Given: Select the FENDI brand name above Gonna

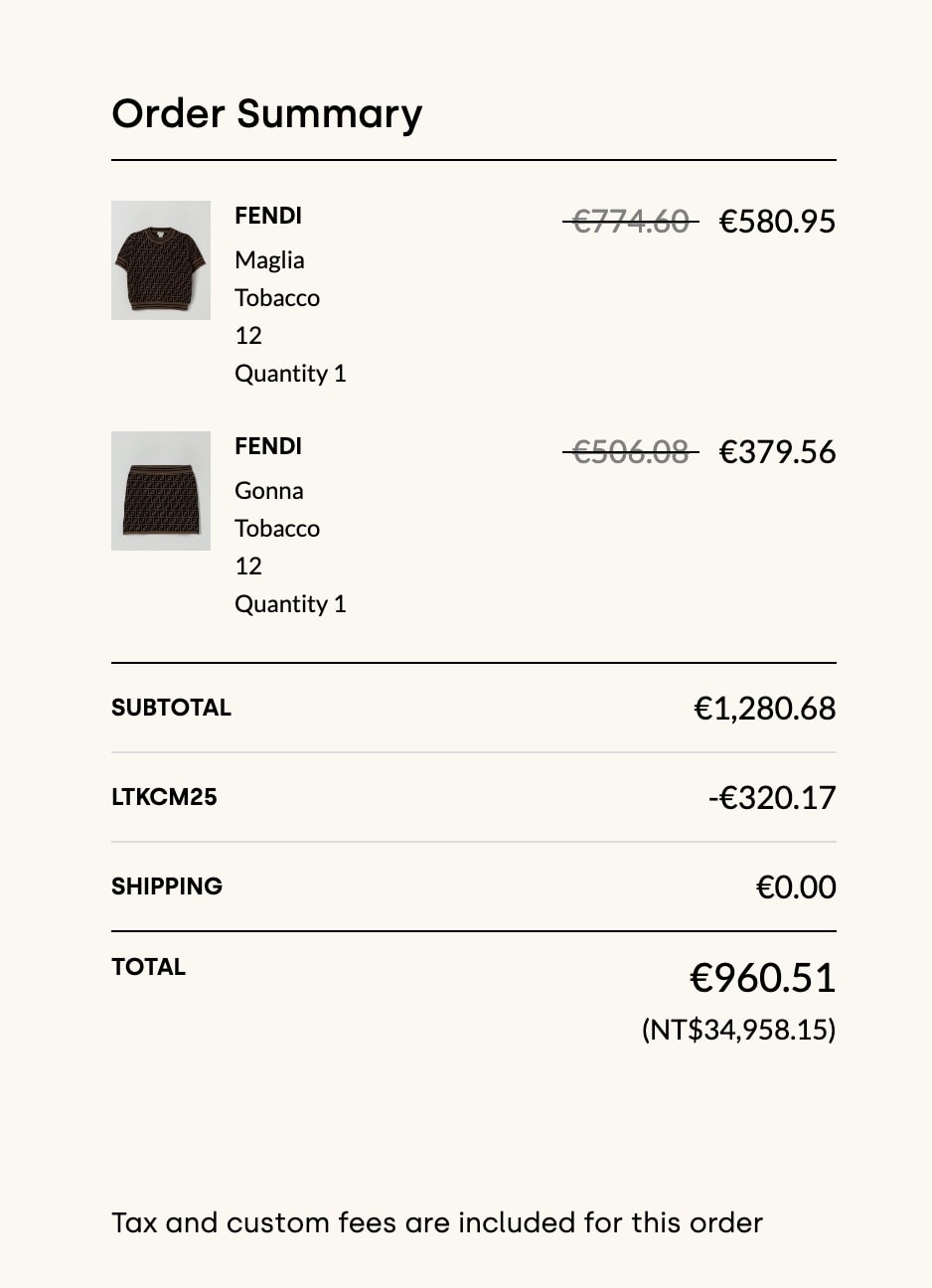Looking at the screenshot, I should [x=268, y=446].
